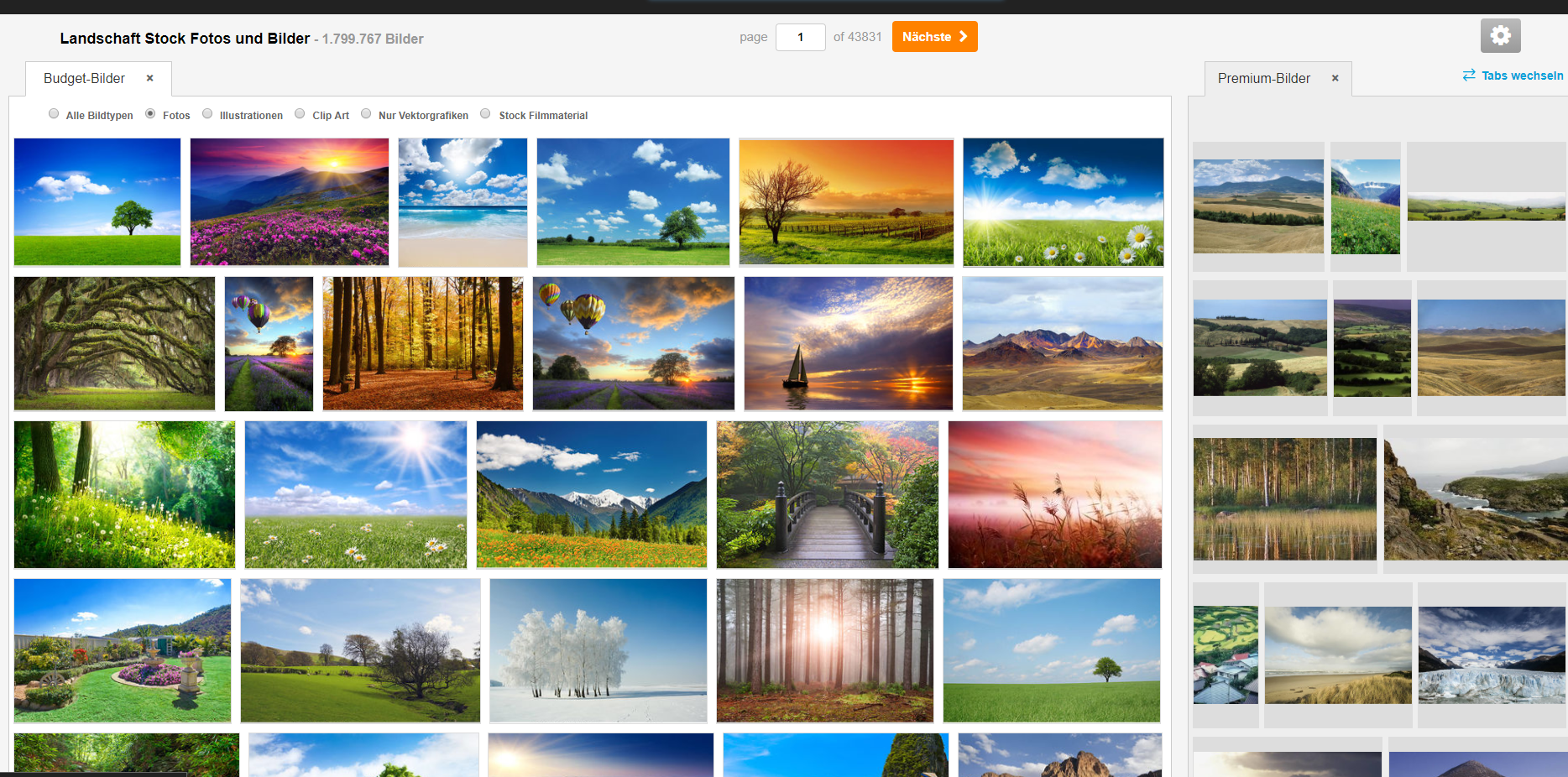Open the red reeds pink sky photo
Viewport: 1568px width, 777px height.
(x=1055, y=494)
